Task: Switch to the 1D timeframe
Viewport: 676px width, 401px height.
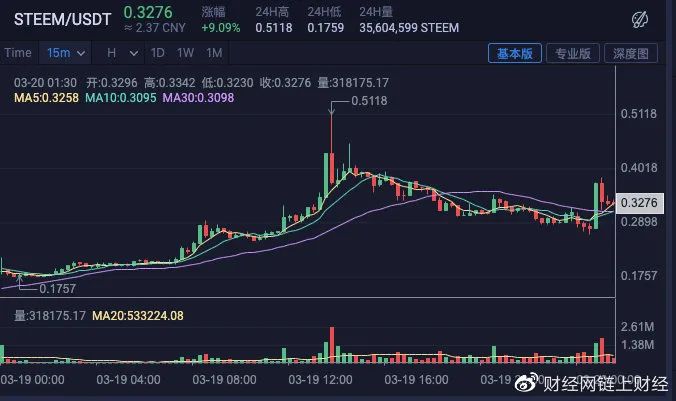Action: click(157, 53)
